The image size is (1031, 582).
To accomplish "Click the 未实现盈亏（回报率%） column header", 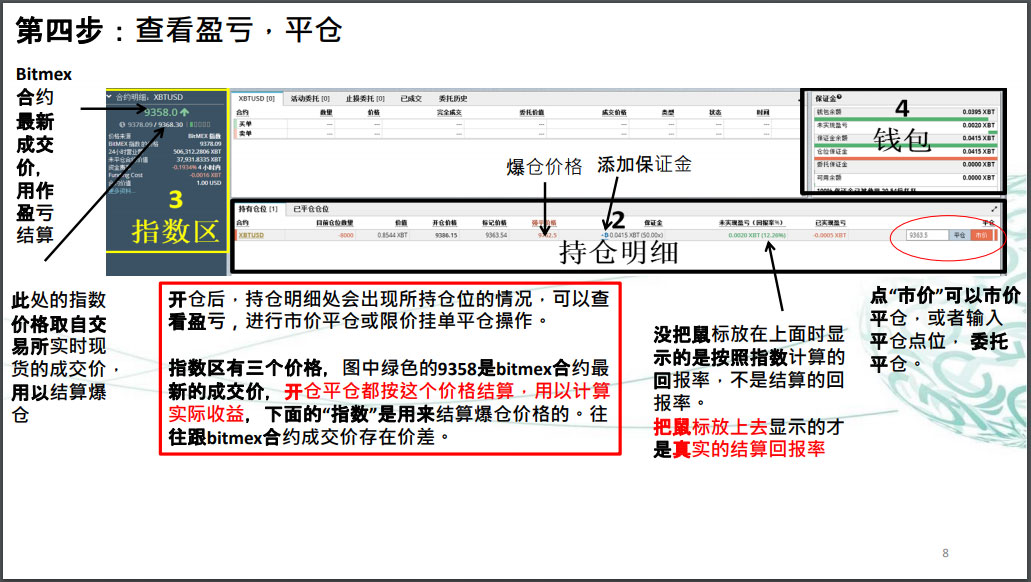I will pos(752,223).
